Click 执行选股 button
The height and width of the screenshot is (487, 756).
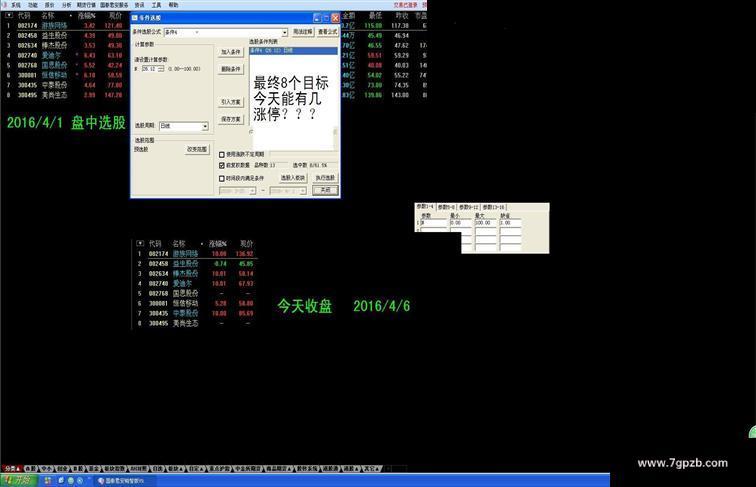click(325, 178)
